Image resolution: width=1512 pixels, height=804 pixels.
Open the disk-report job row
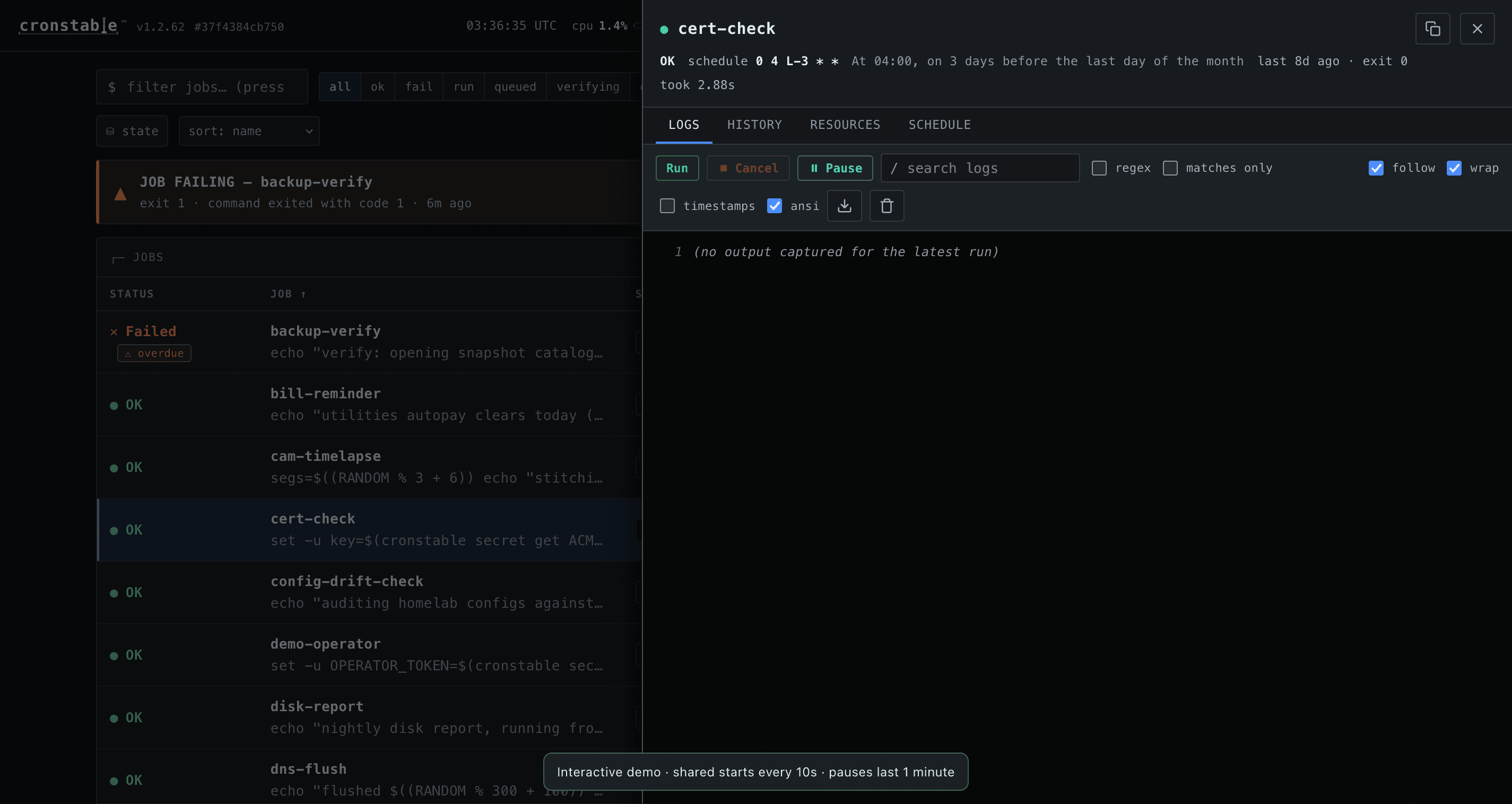(370, 718)
